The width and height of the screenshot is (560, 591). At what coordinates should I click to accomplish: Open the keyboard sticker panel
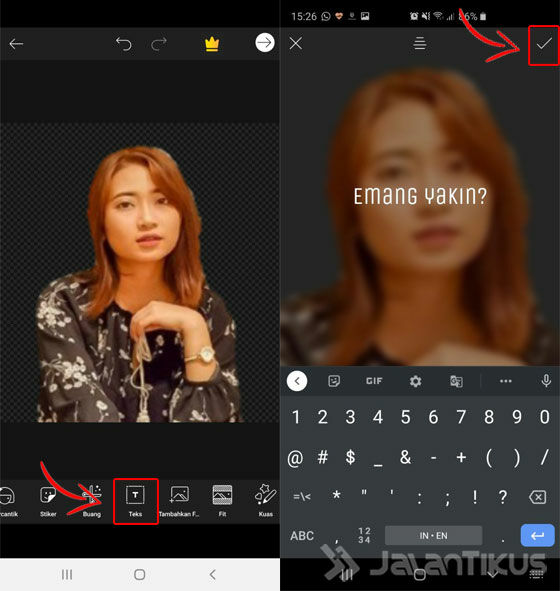(334, 381)
